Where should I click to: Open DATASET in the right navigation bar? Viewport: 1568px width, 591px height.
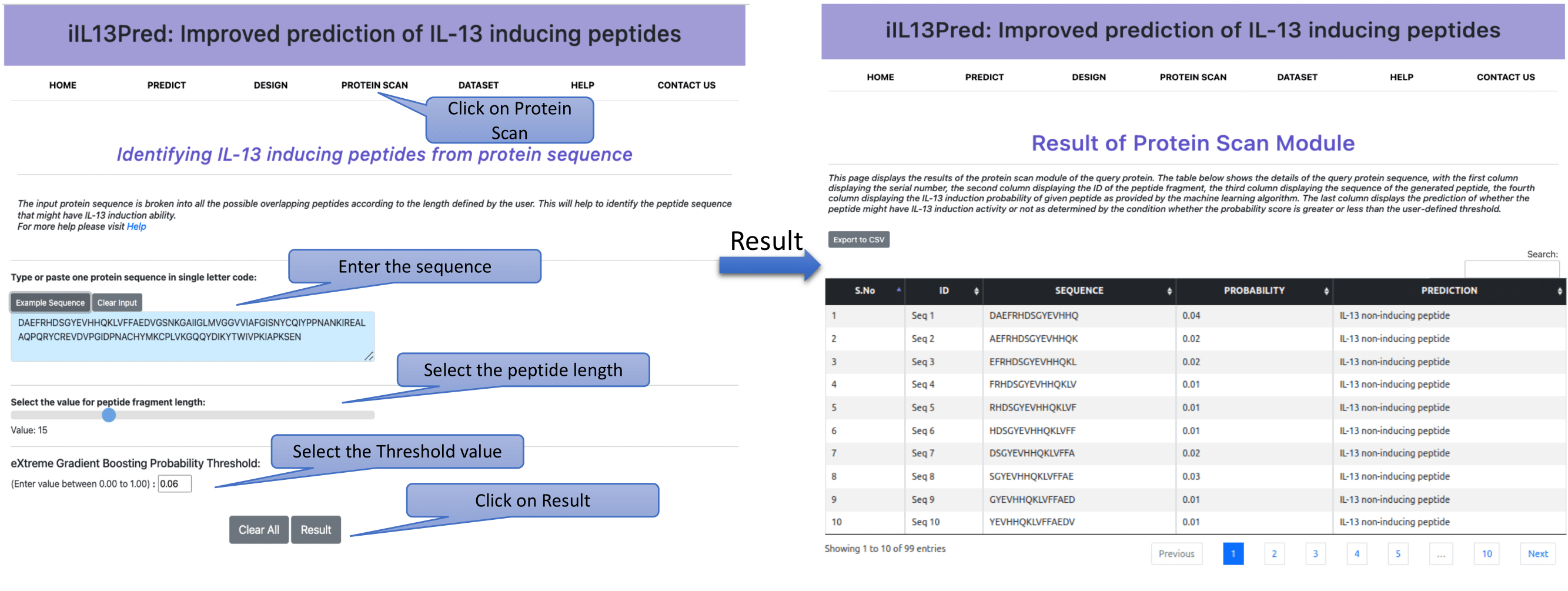(x=1296, y=77)
